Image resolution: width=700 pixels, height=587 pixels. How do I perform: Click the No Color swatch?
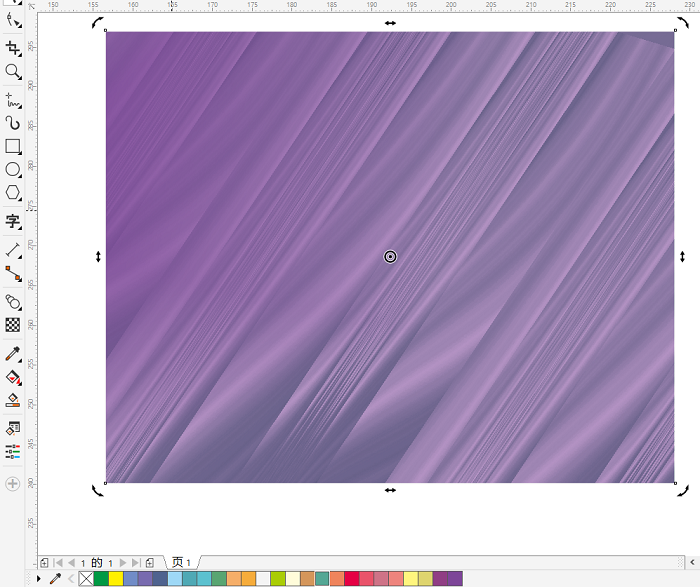[86, 579]
